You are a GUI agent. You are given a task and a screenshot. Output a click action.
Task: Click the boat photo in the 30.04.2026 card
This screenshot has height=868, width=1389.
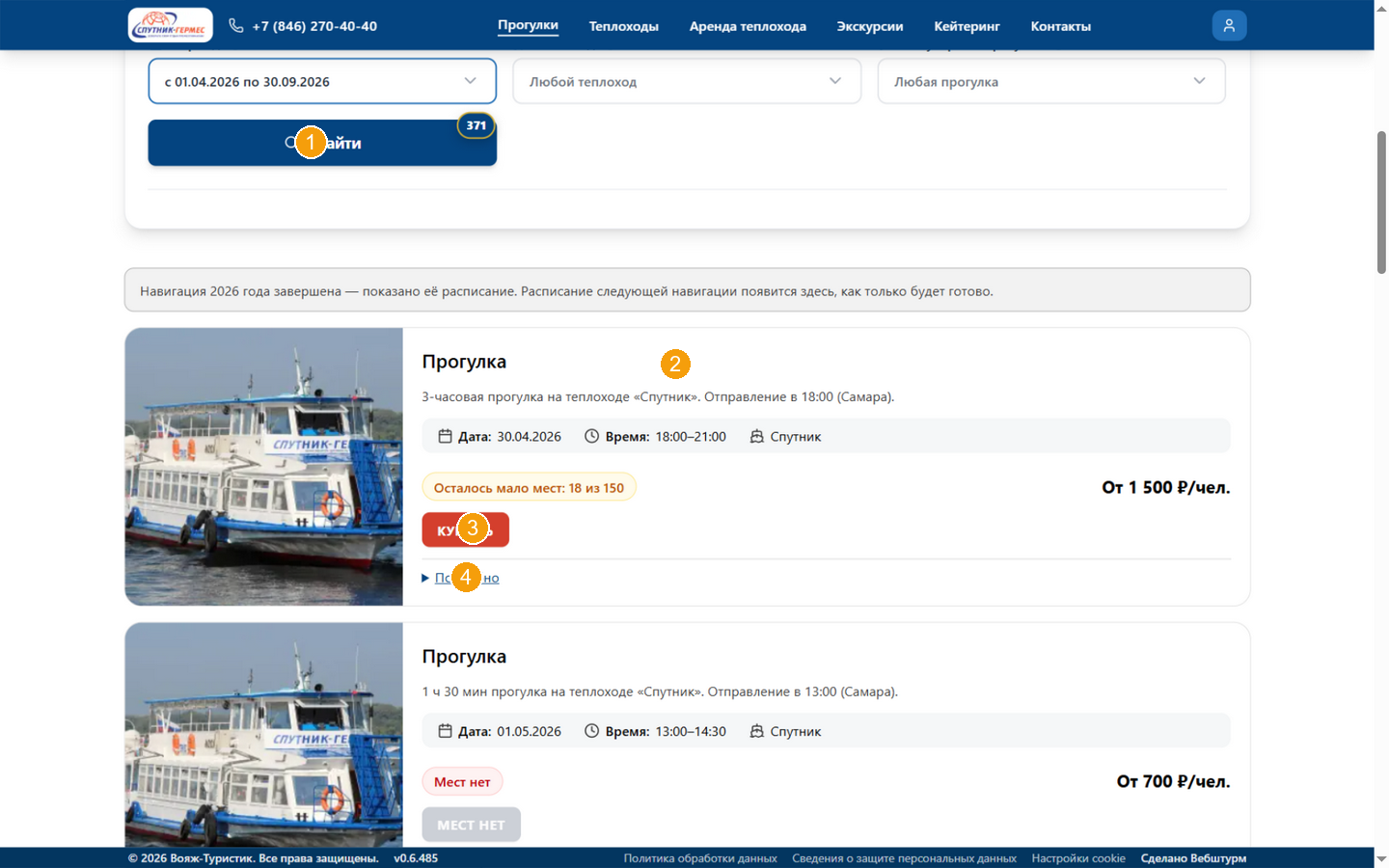[x=264, y=467]
